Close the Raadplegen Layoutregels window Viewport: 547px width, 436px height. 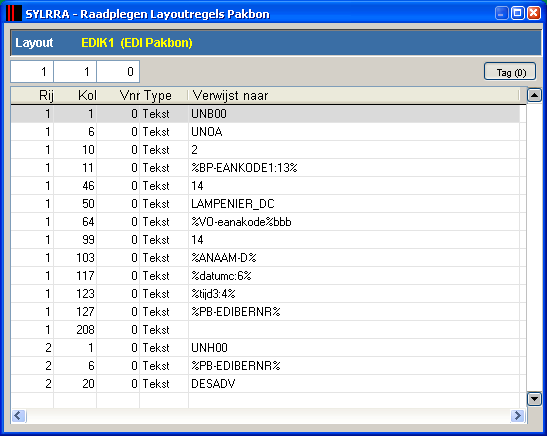point(534,14)
